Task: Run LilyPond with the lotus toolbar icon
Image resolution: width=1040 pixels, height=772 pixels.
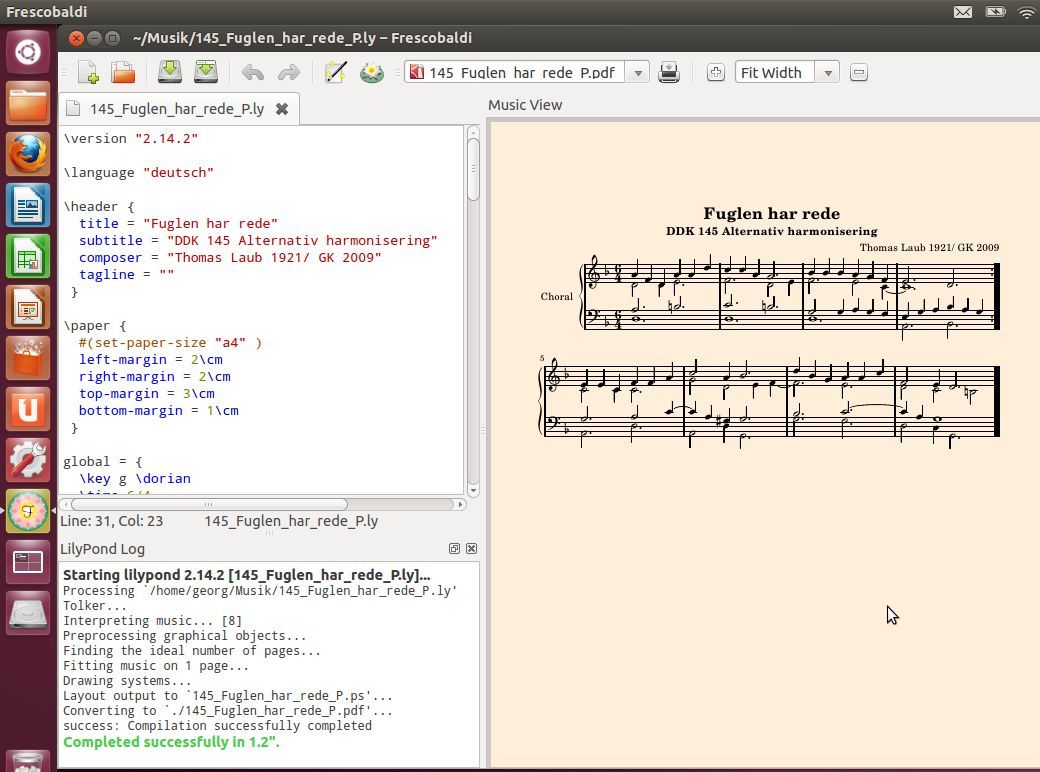Action: click(x=372, y=72)
